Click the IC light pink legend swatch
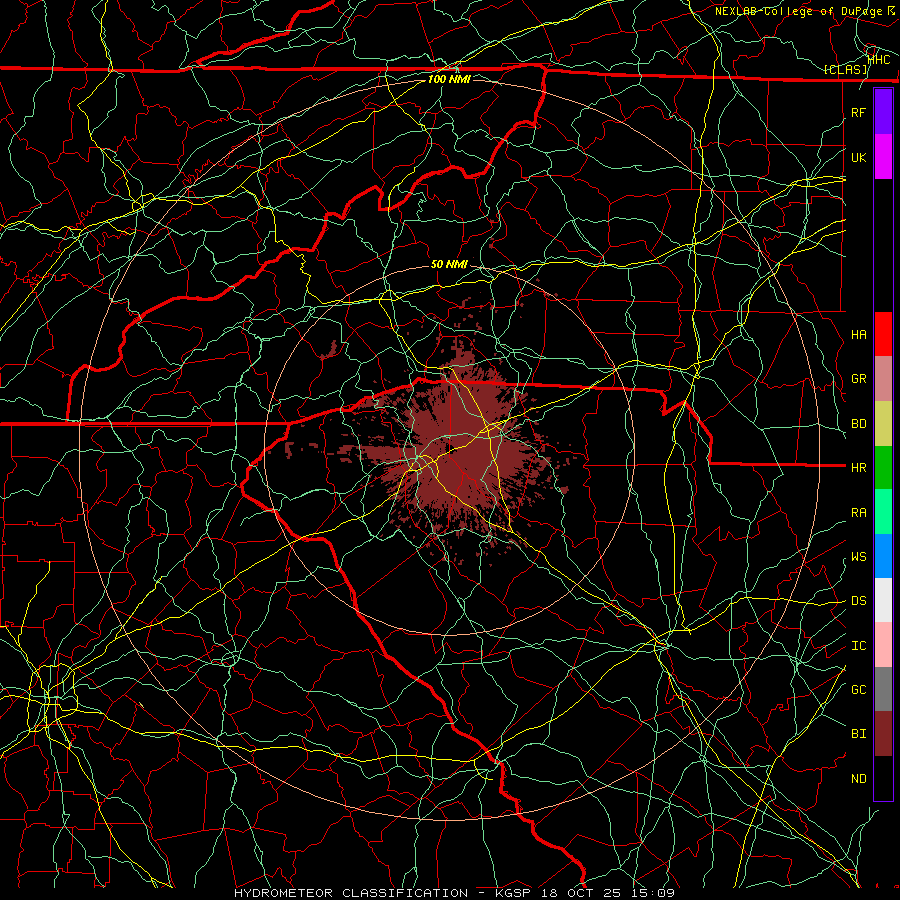The width and height of the screenshot is (900, 900). point(883,645)
